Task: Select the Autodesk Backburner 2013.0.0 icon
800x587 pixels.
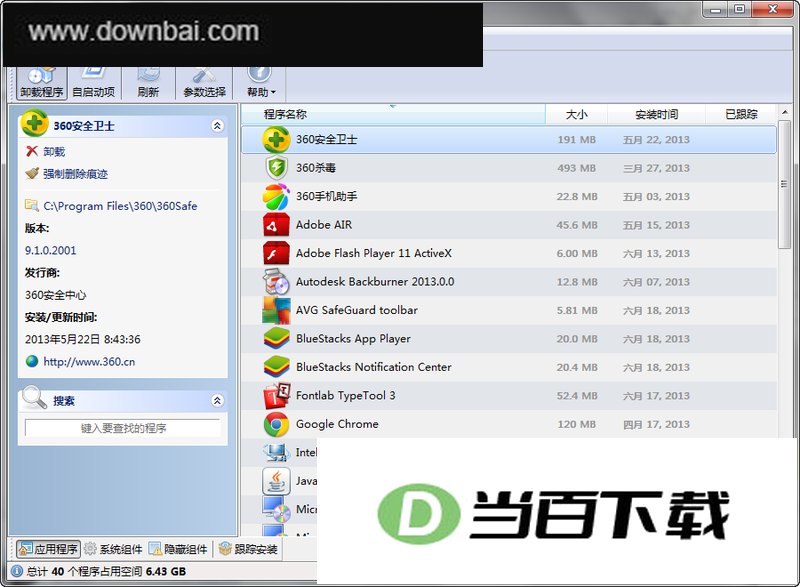Action: click(x=276, y=282)
